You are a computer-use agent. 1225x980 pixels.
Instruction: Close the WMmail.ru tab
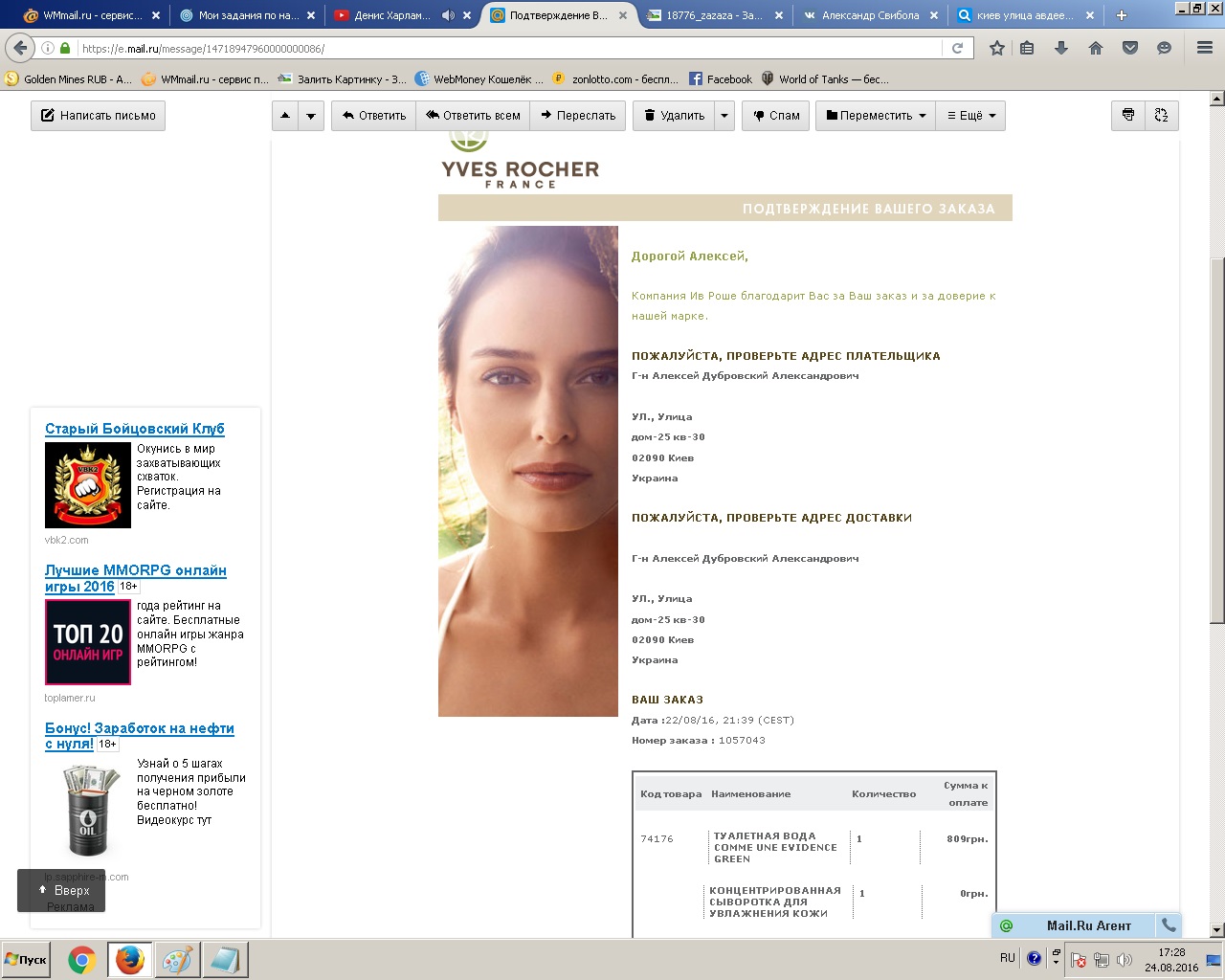(x=156, y=15)
